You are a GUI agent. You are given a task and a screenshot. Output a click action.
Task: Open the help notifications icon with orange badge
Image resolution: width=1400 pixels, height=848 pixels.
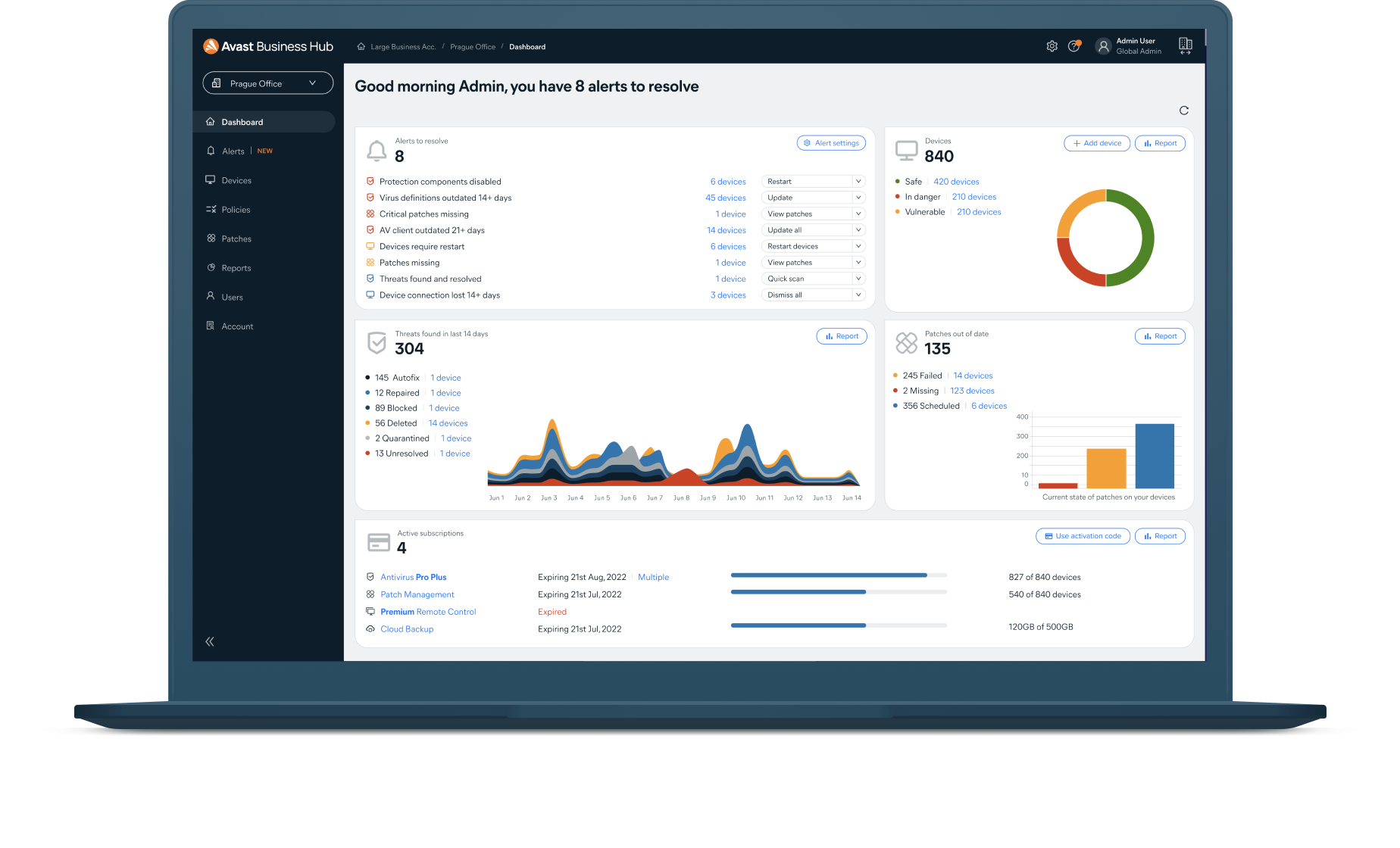[x=1074, y=45]
